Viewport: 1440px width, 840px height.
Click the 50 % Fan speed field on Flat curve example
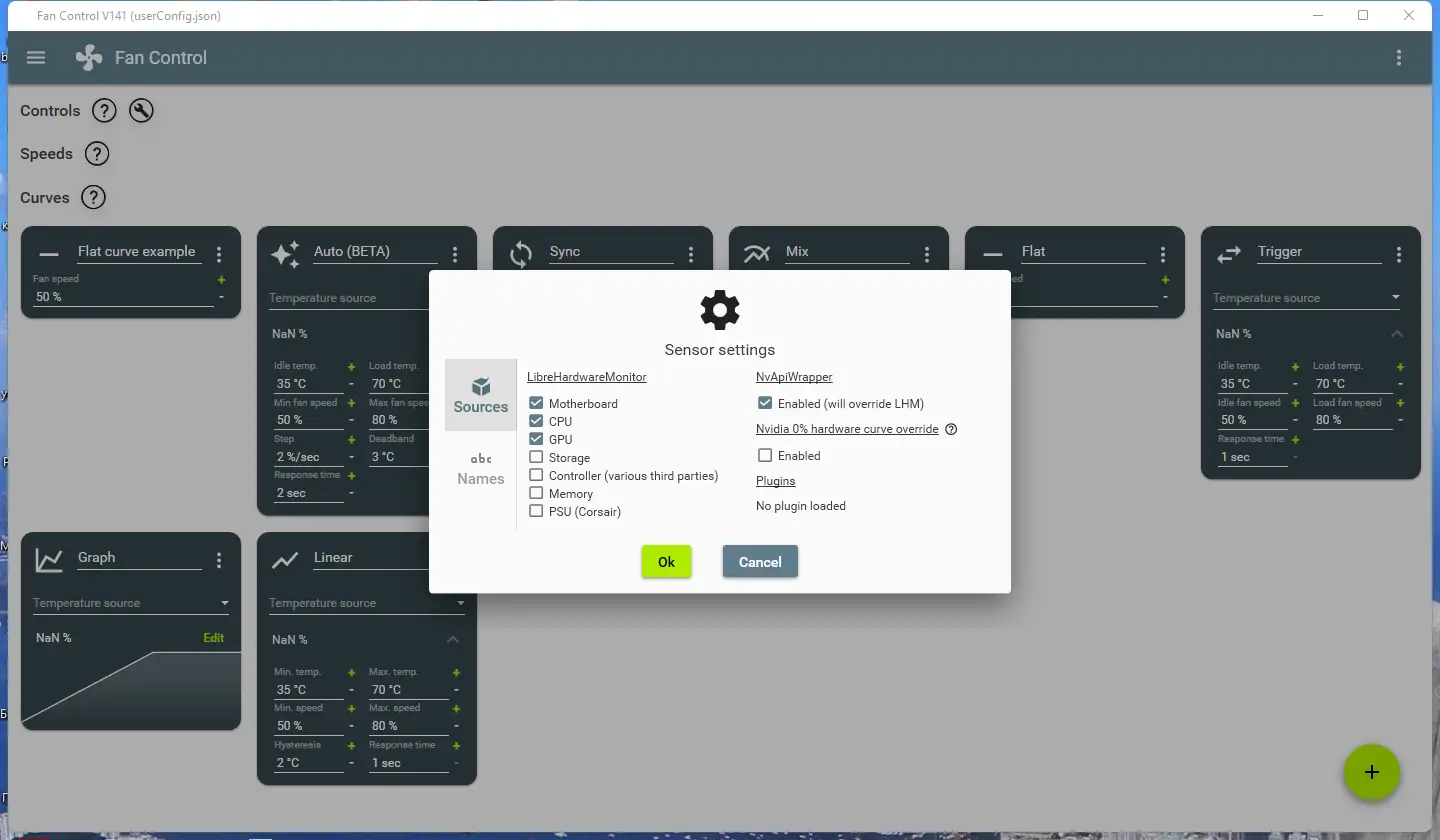(x=123, y=297)
